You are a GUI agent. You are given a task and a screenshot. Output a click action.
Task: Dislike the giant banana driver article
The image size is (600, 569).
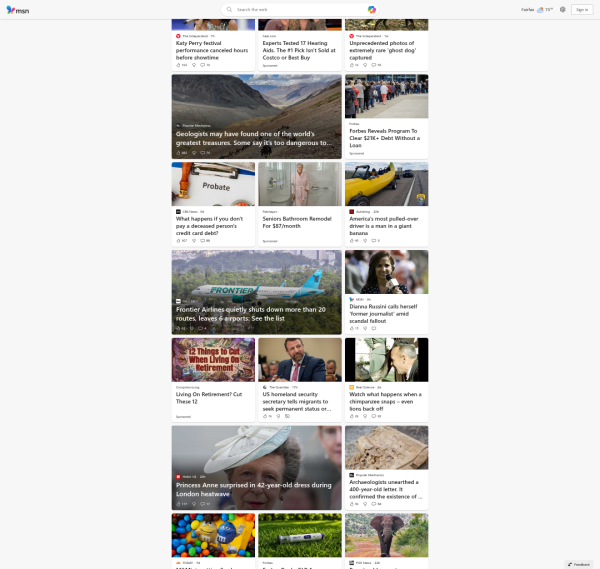(365, 241)
